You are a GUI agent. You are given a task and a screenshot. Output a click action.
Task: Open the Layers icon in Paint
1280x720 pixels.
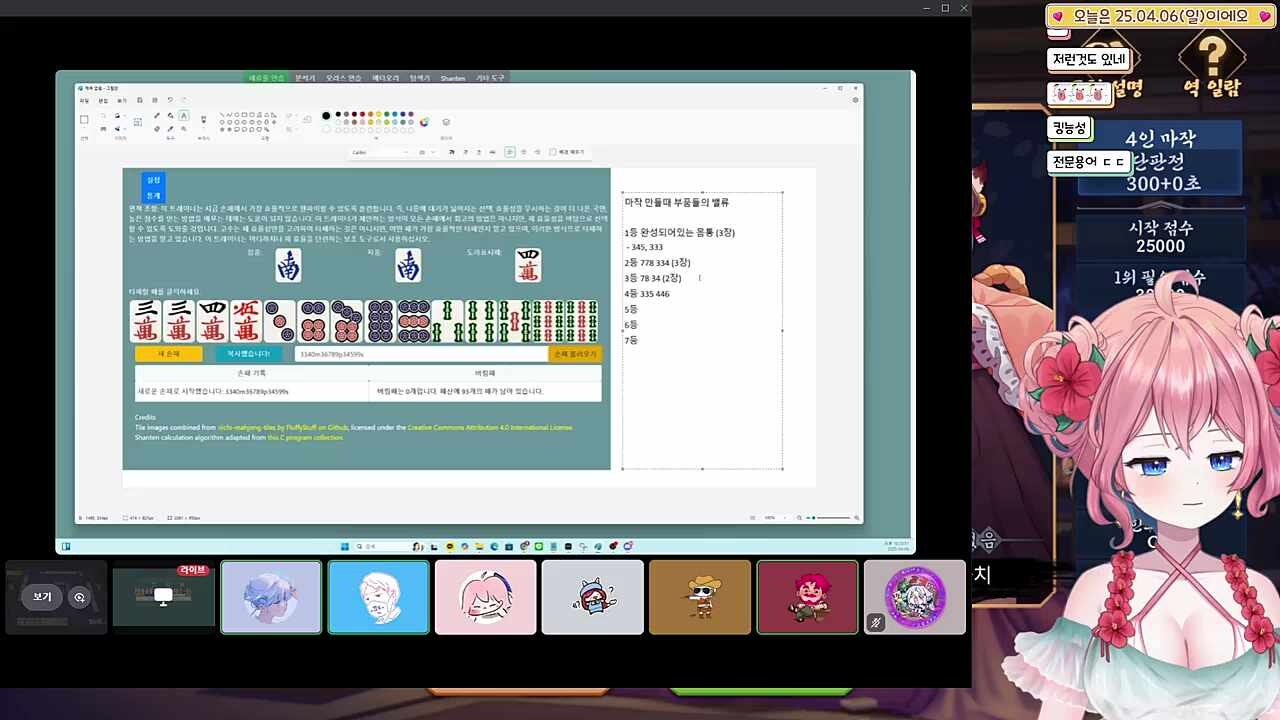pyautogui.click(x=446, y=122)
